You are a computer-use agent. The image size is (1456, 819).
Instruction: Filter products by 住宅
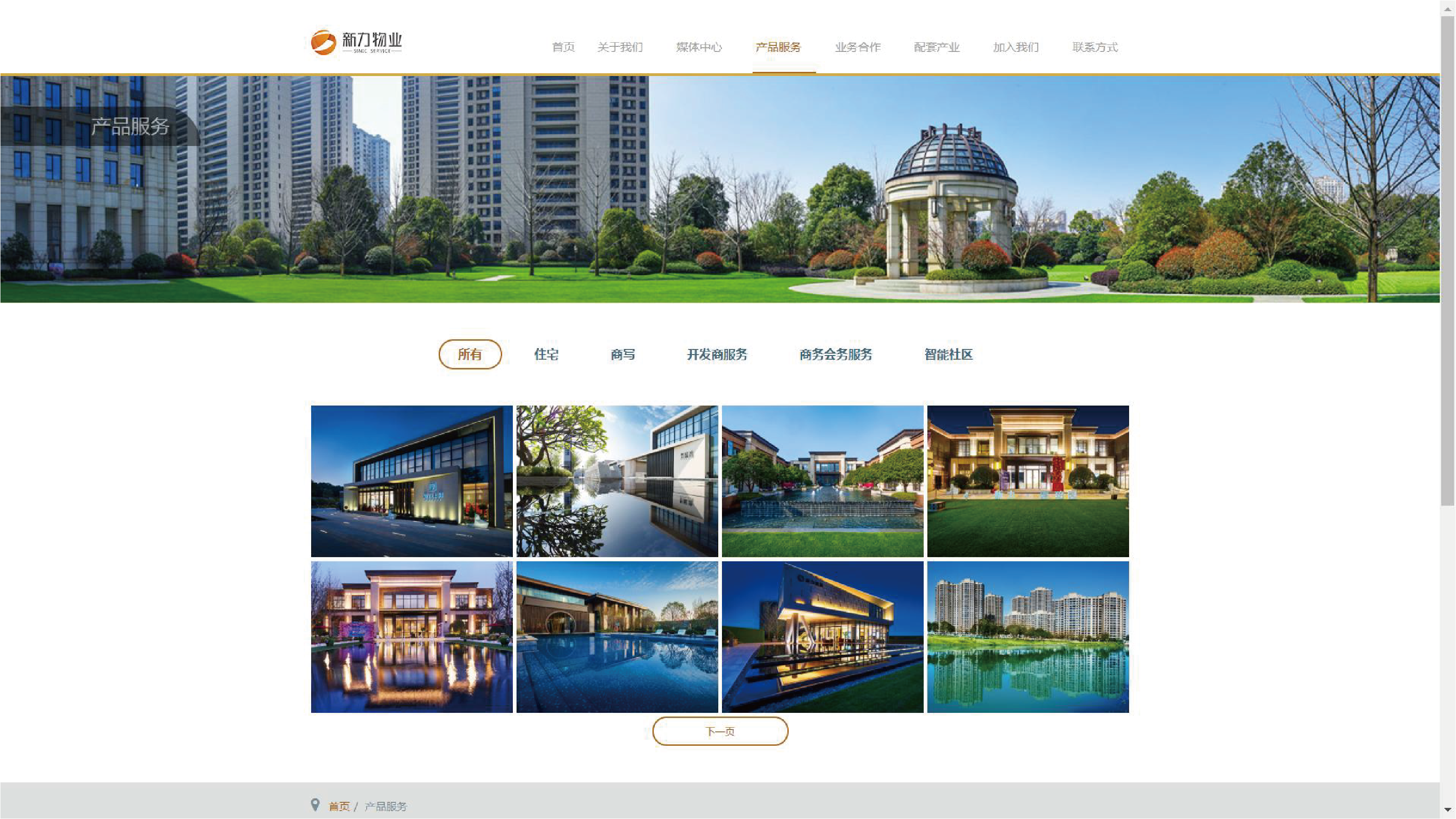click(546, 354)
